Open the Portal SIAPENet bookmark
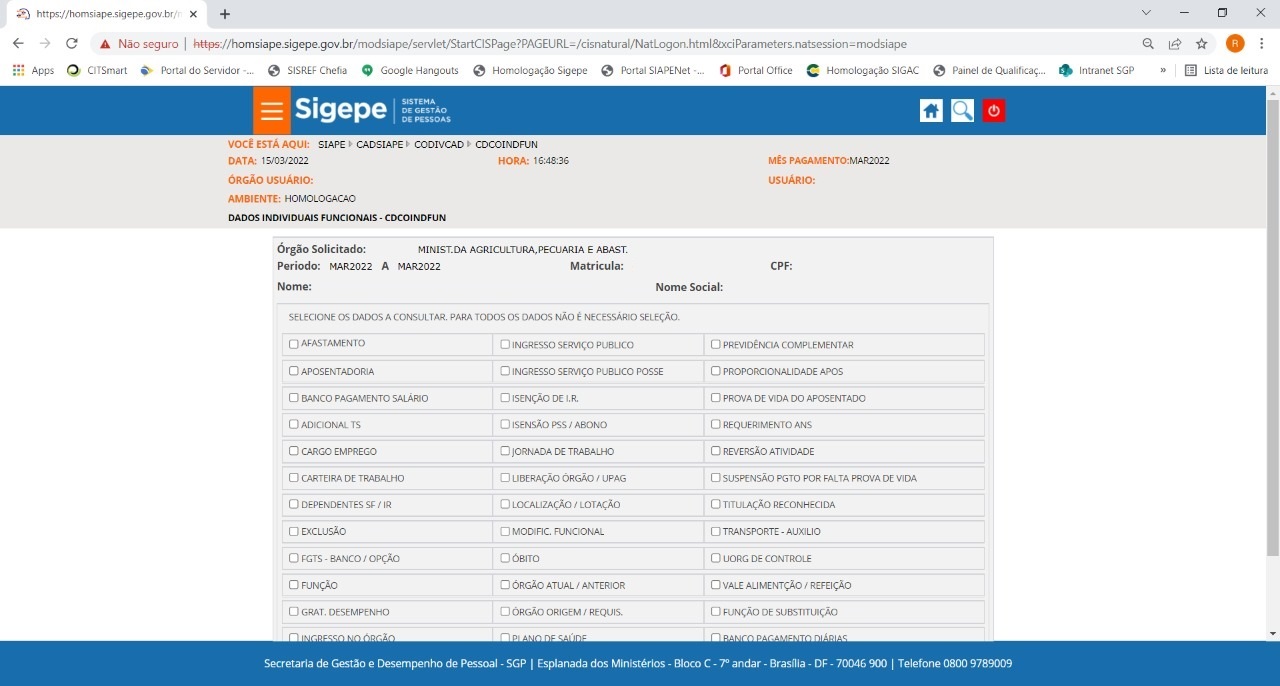 pyautogui.click(x=652, y=71)
